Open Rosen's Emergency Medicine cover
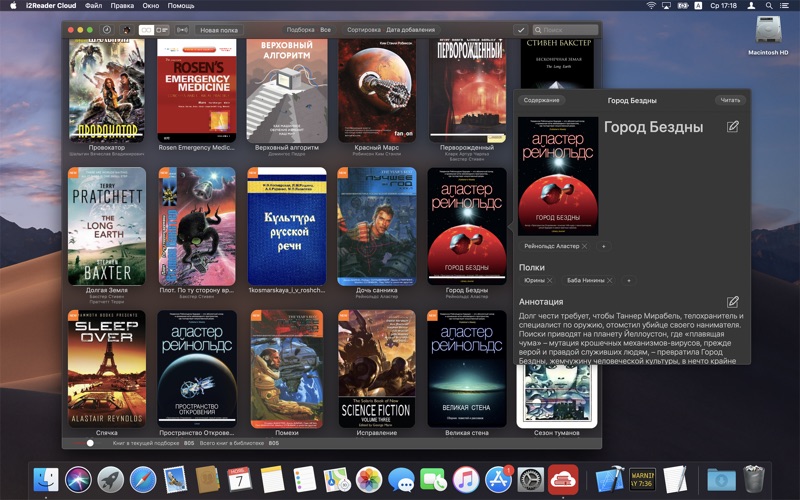Viewport: 800px width, 500px height. point(197,90)
